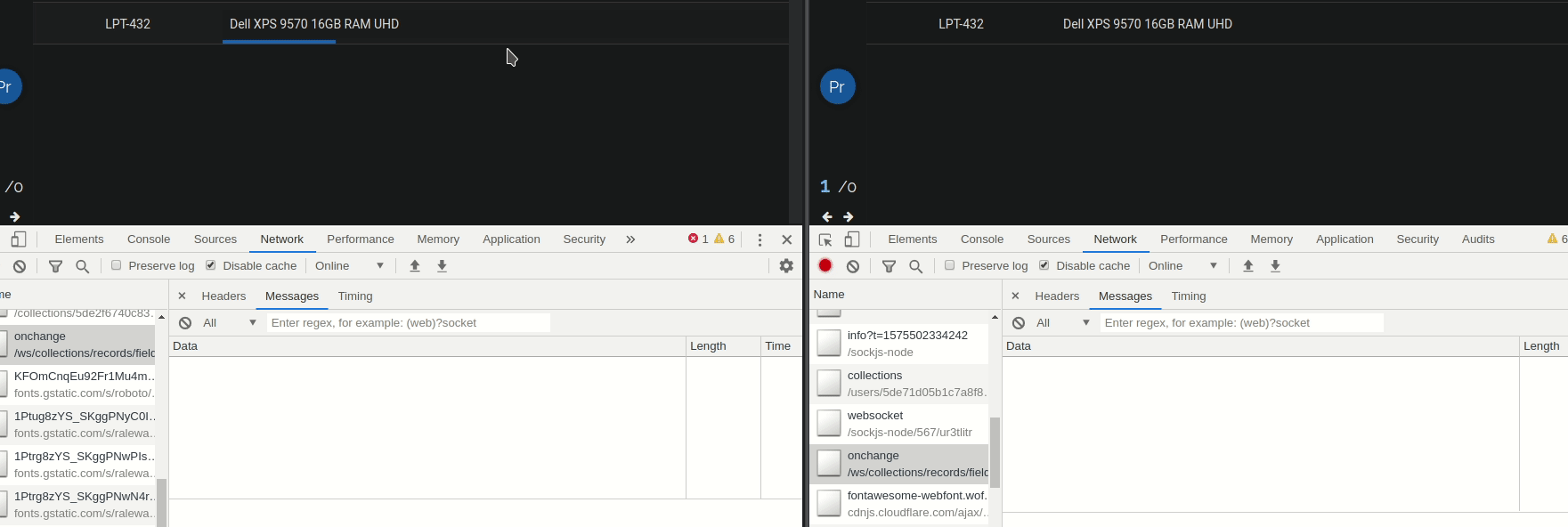Clear websocket messages in left DevTools
The width and height of the screenshot is (1568, 527).
pos(185,322)
